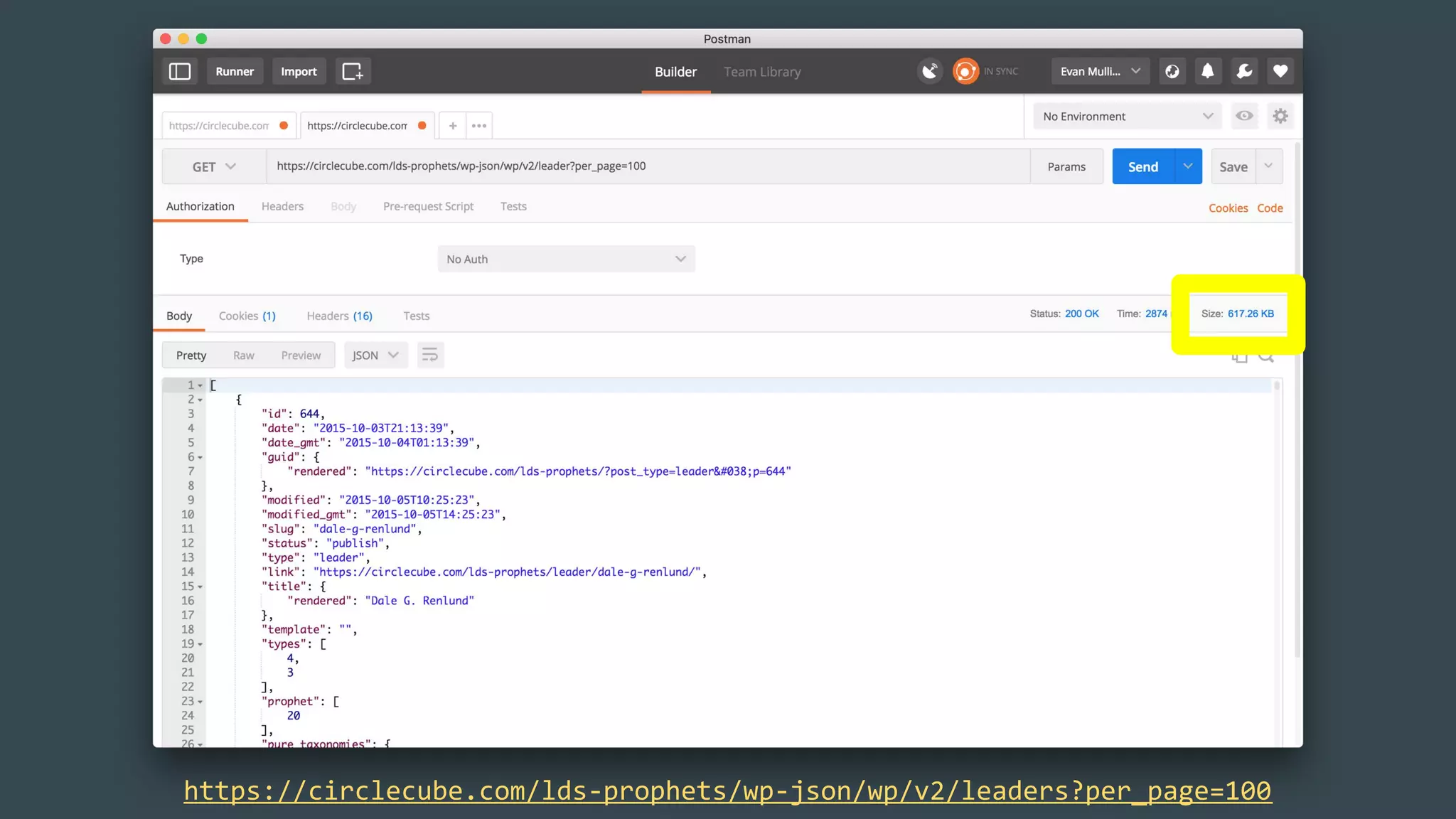Open the JSON format dropdown

coord(376,355)
